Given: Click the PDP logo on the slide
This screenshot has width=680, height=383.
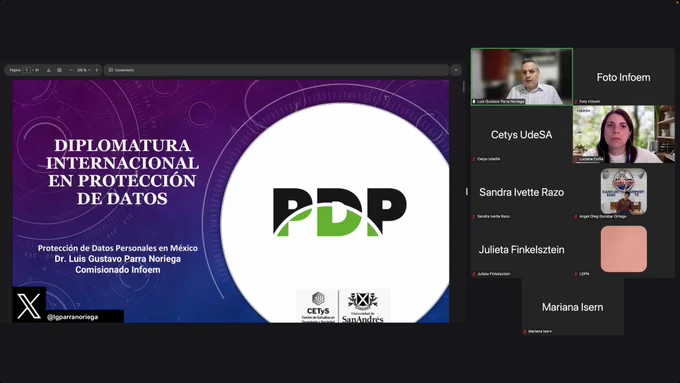Looking at the screenshot, I should tap(340, 212).
